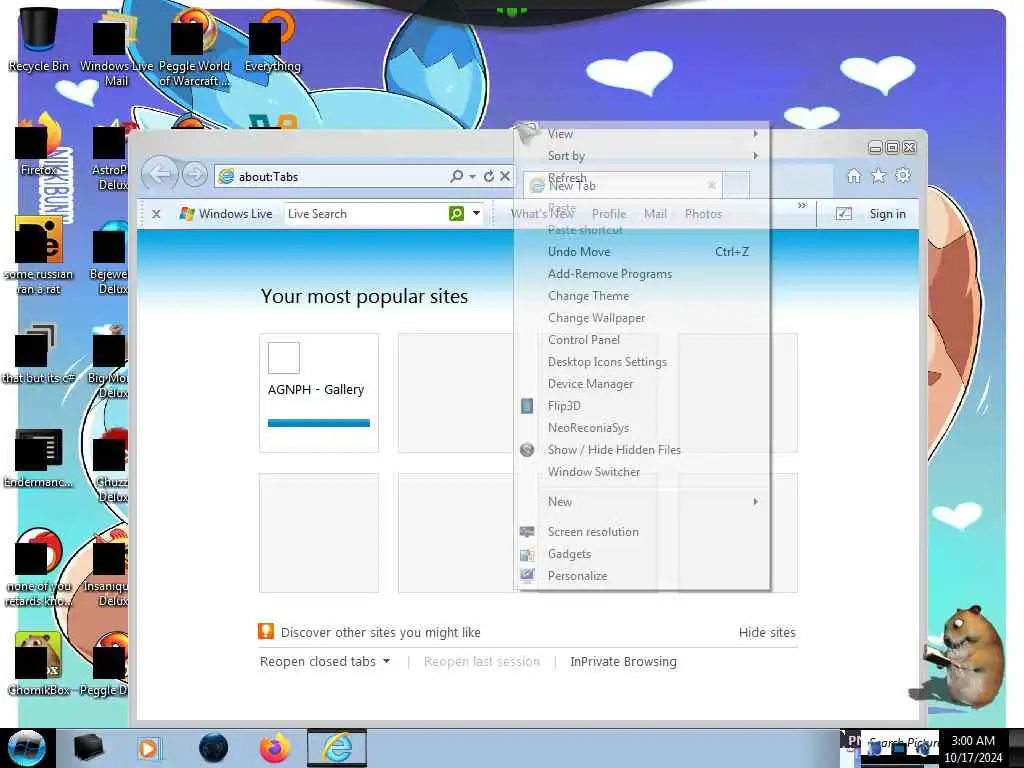
Task: Click the toolbar checkmark page icon
Action: tap(844, 214)
